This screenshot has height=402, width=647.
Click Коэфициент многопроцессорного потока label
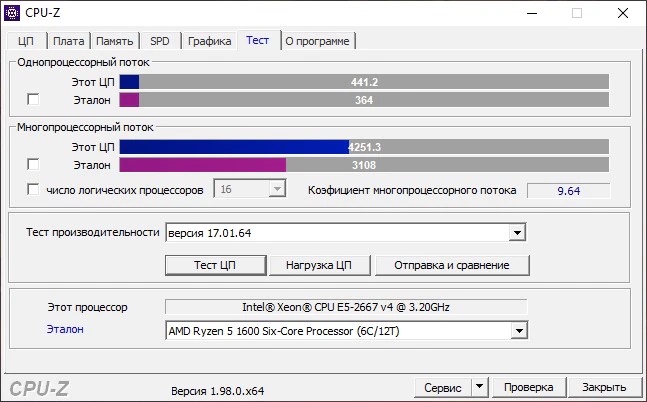(412, 190)
